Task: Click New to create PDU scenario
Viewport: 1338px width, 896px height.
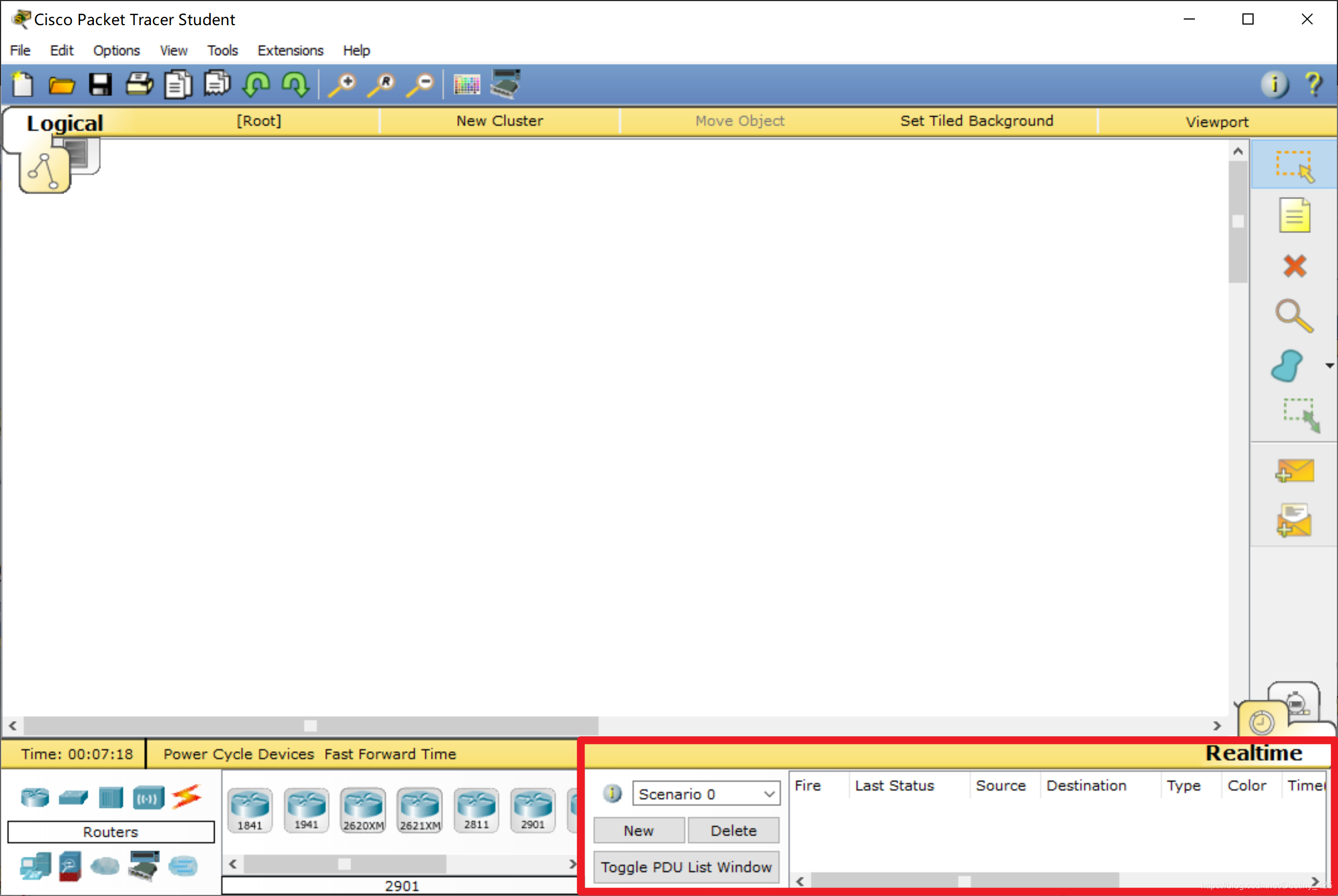Action: pos(639,830)
